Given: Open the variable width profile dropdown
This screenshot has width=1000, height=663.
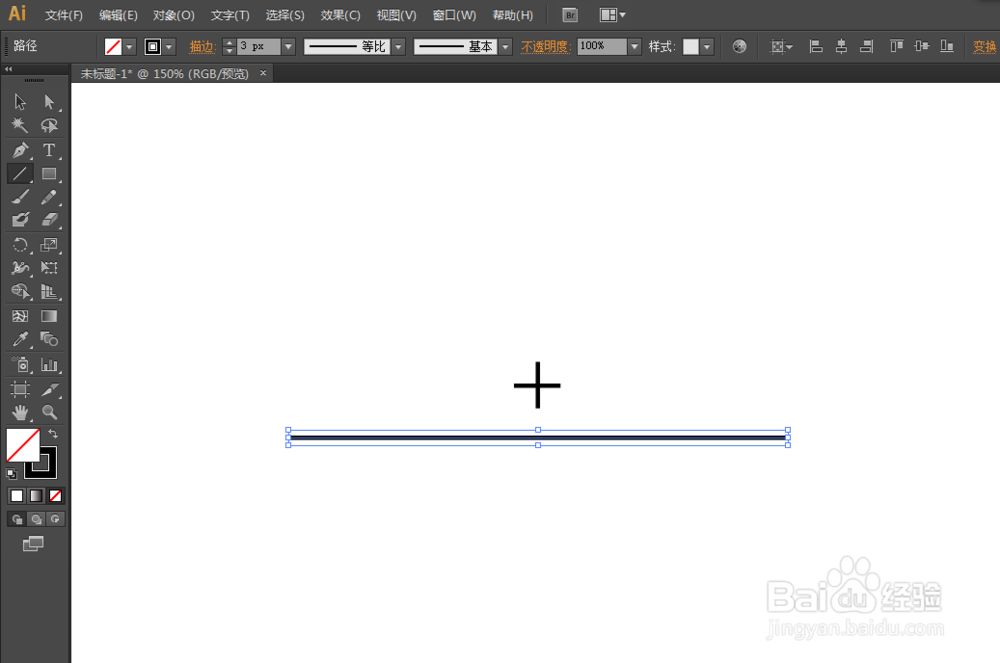Looking at the screenshot, I should (x=398, y=46).
